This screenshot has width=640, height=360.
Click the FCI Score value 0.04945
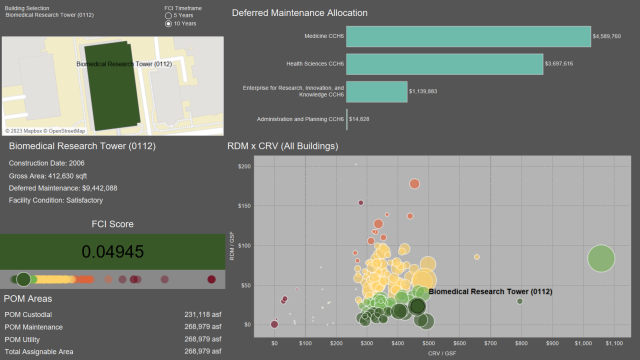pyautogui.click(x=113, y=251)
